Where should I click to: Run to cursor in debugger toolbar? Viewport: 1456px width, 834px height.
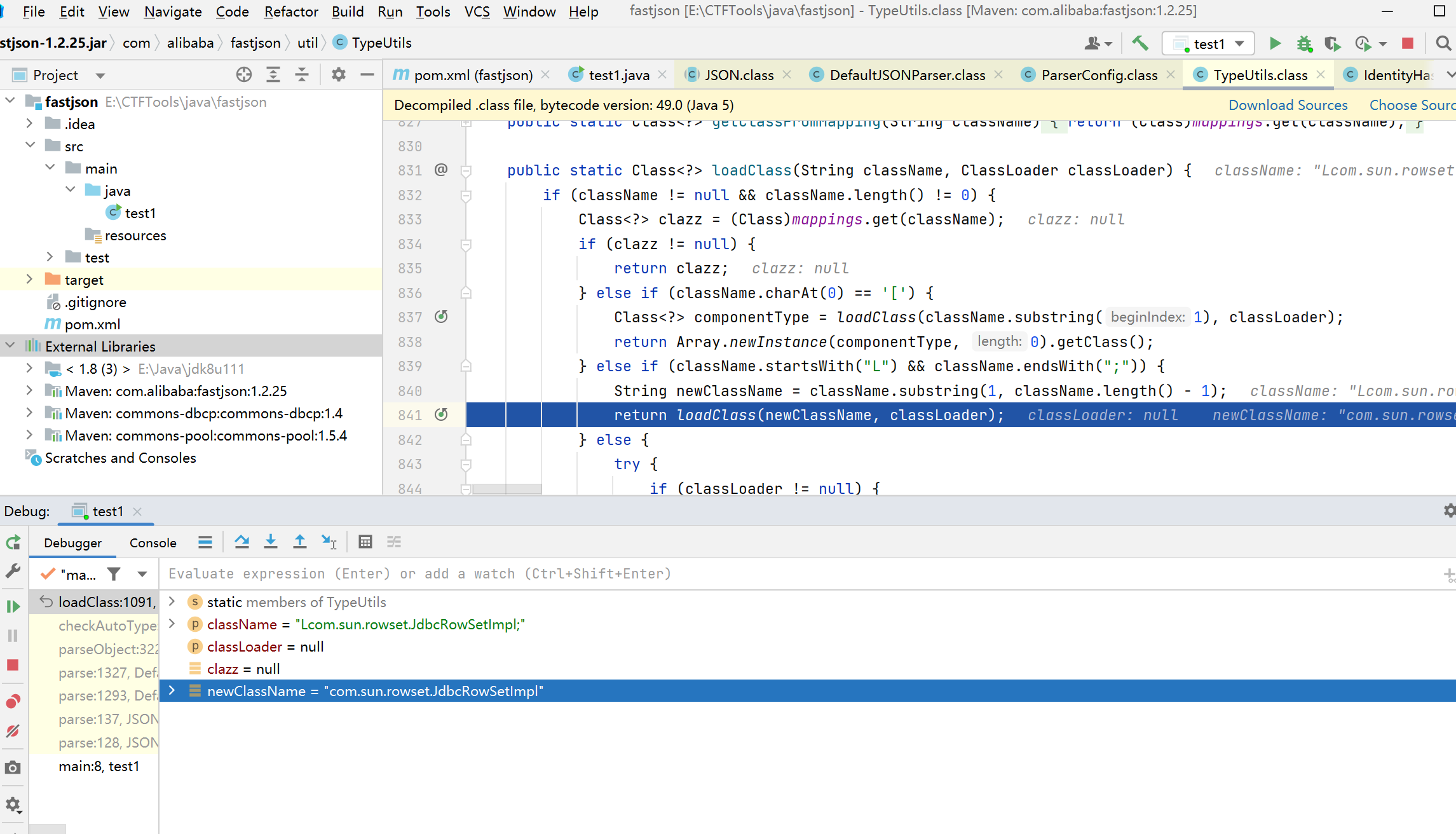point(329,542)
